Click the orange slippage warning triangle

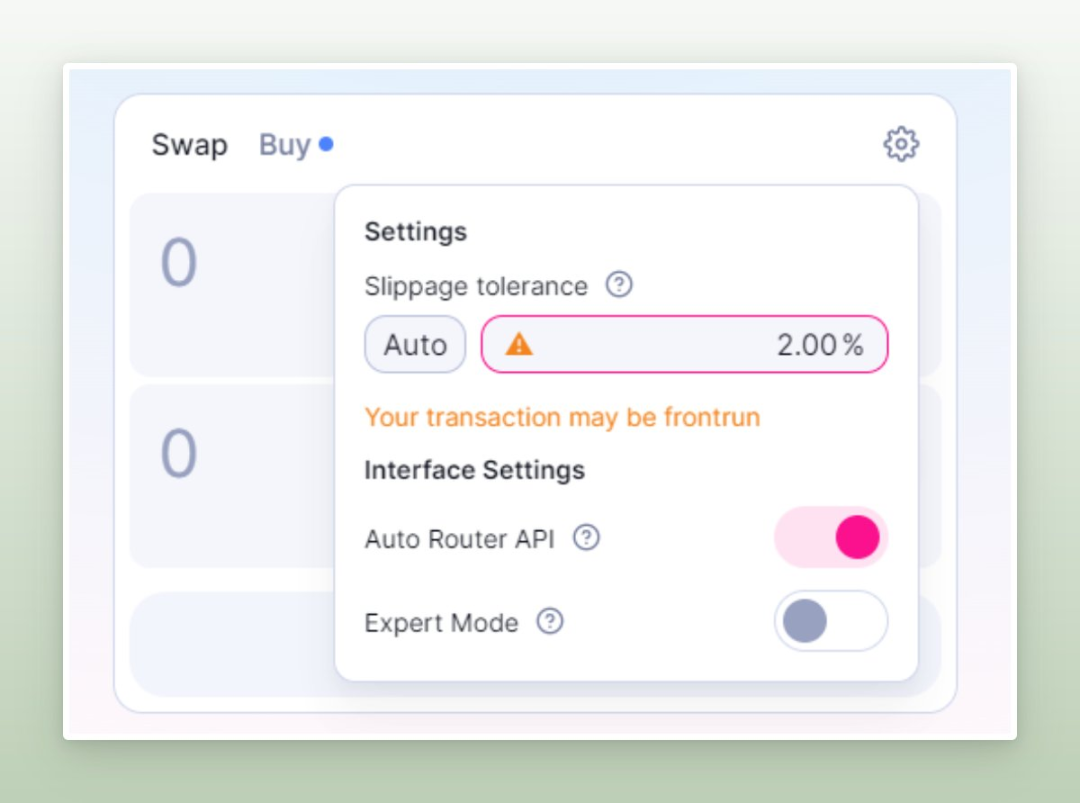[519, 344]
